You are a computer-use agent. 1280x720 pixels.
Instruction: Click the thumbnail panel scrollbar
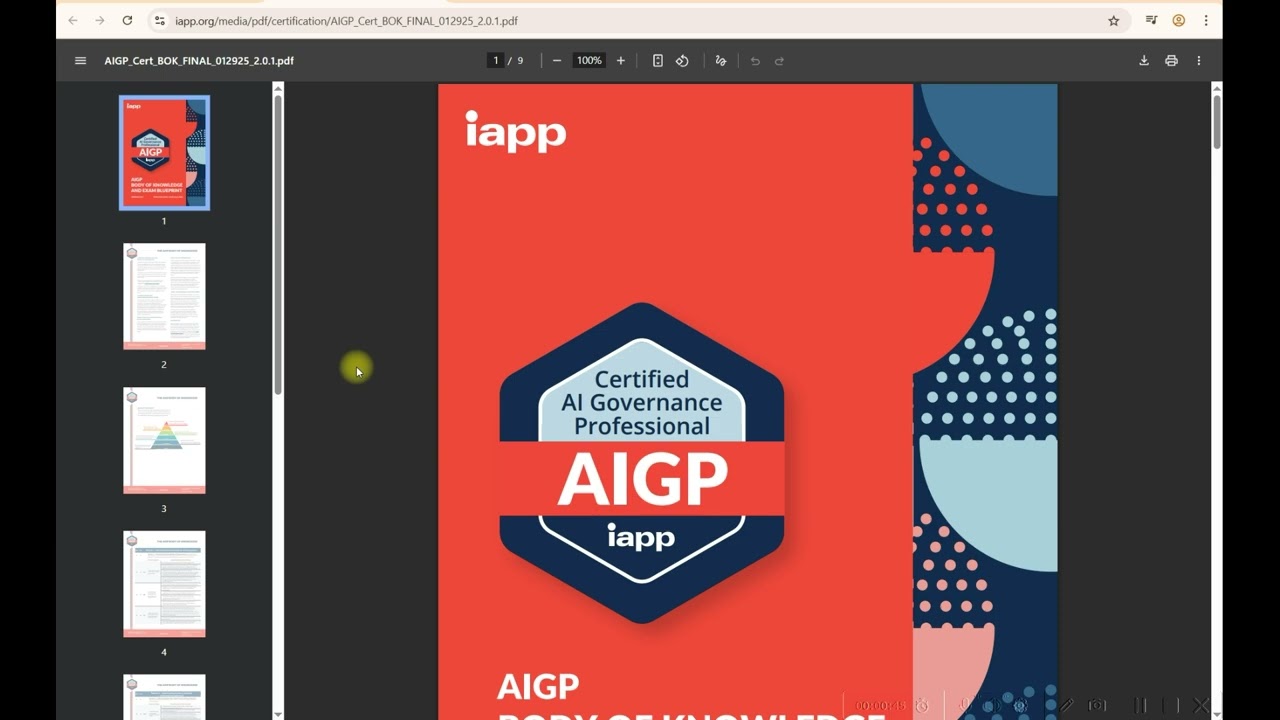click(278, 244)
